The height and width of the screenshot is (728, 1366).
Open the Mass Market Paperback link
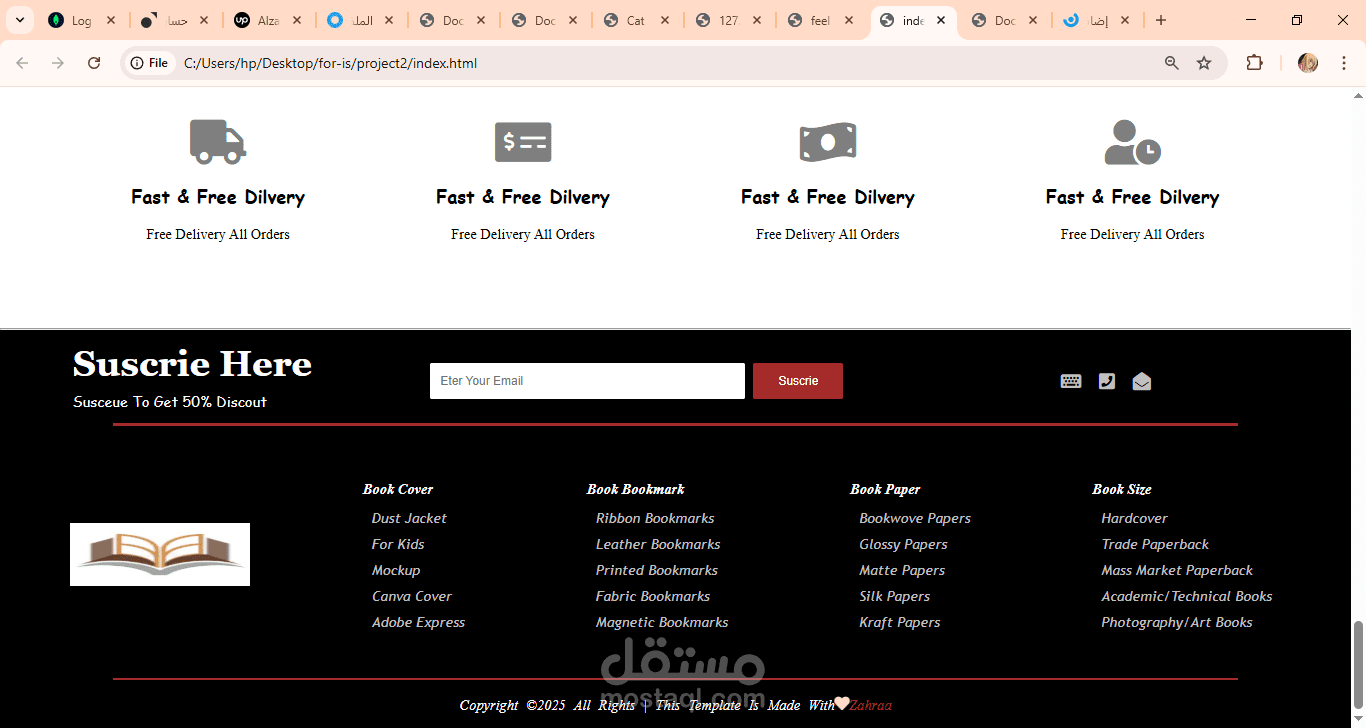1177,570
